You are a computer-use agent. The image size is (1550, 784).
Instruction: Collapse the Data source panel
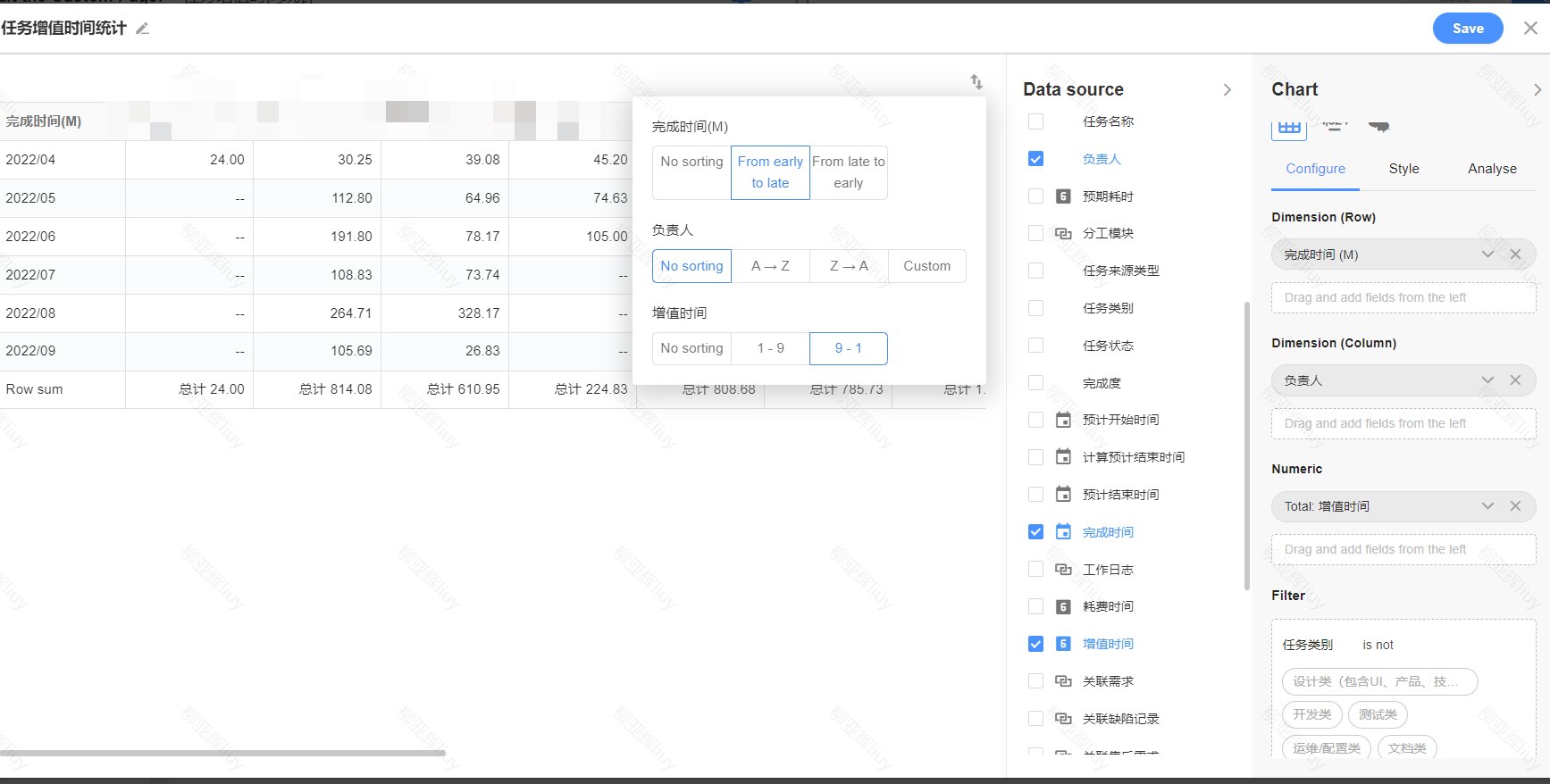point(1227,89)
